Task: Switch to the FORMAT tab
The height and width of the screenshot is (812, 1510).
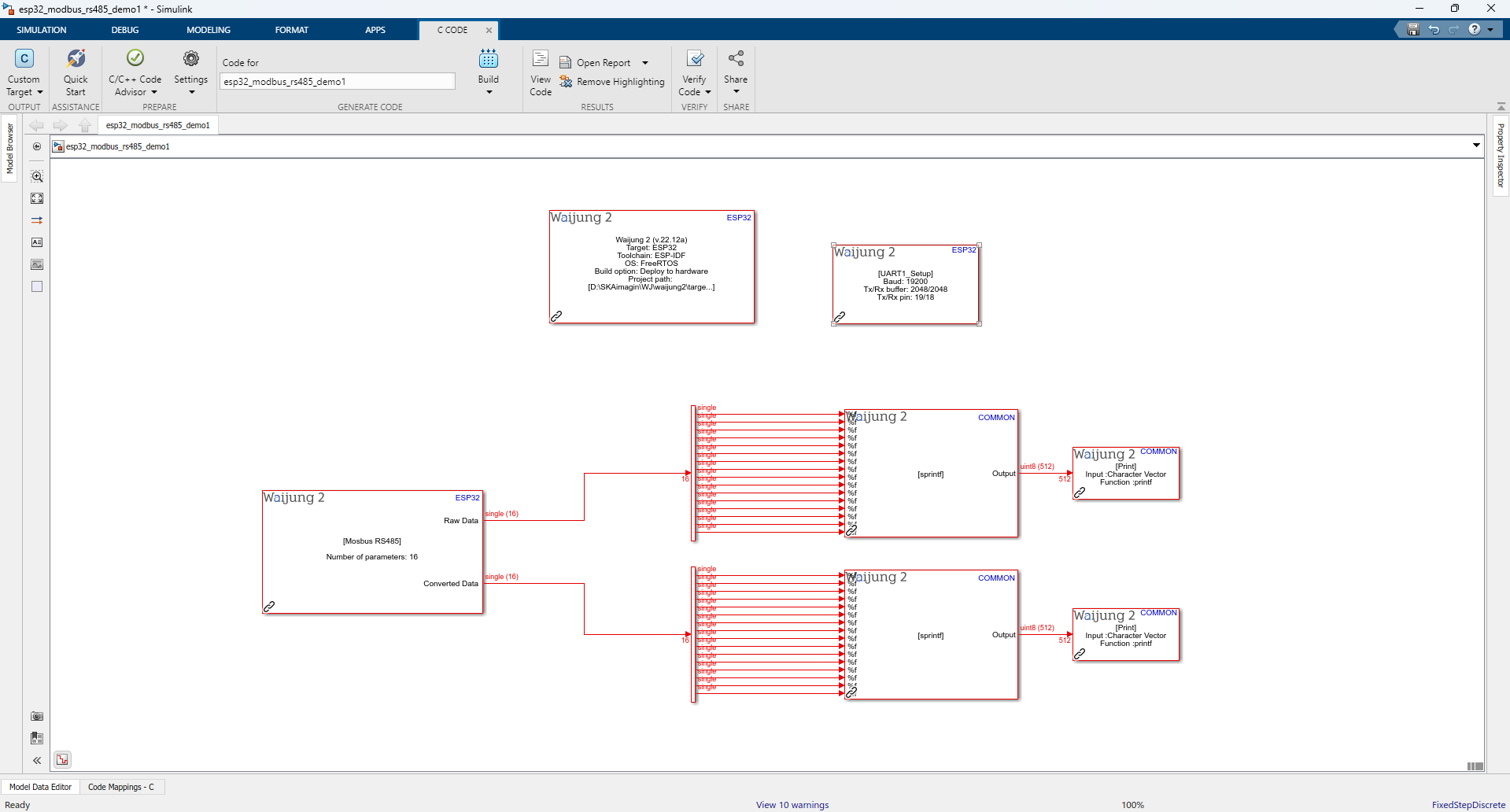Action: [x=292, y=30]
